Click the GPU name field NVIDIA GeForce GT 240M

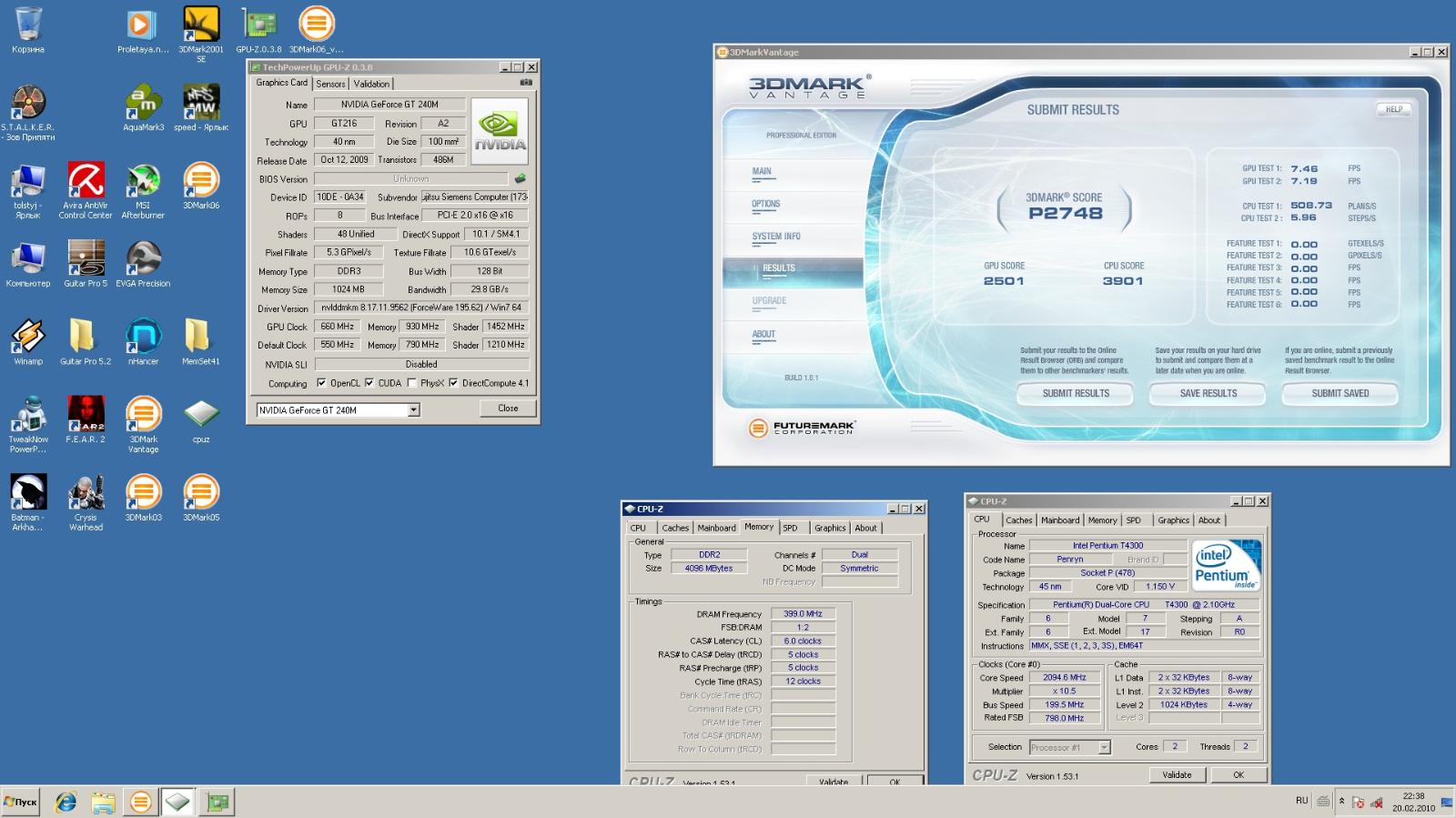[389, 105]
